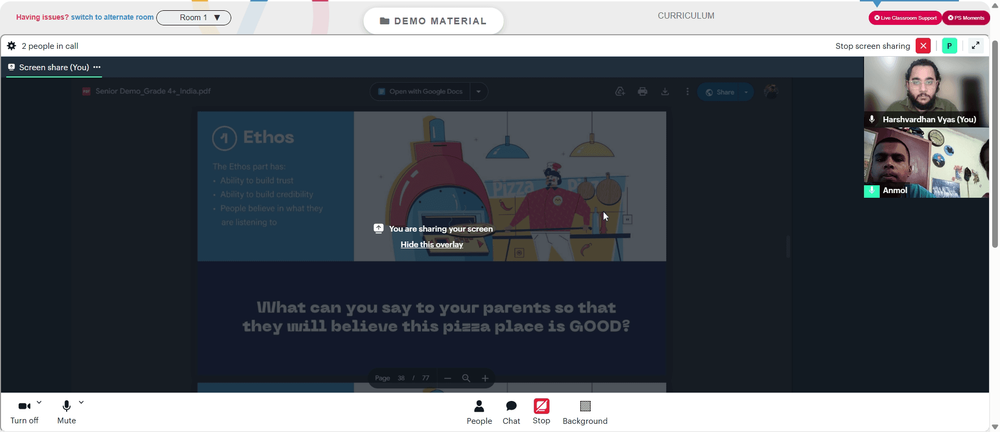Stop sharing via the Stop button

(x=541, y=412)
